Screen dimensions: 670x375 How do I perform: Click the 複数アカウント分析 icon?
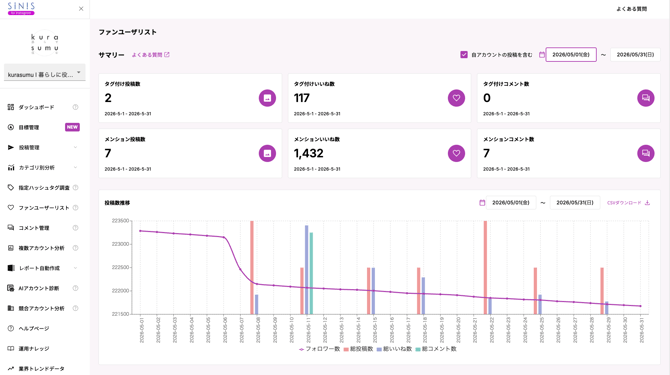[11, 248]
